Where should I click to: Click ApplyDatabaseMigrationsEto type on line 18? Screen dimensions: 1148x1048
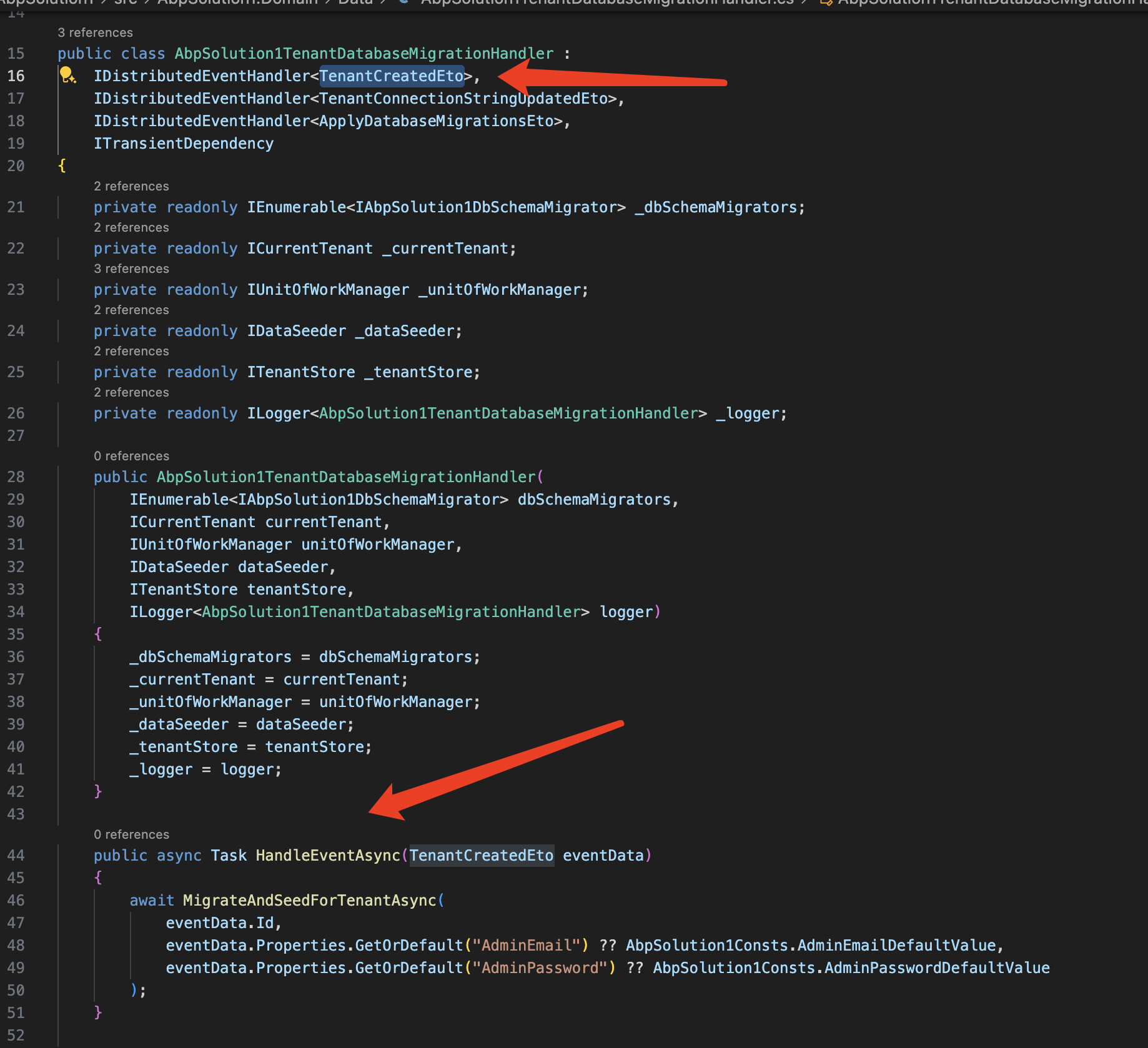(x=436, y=121)
